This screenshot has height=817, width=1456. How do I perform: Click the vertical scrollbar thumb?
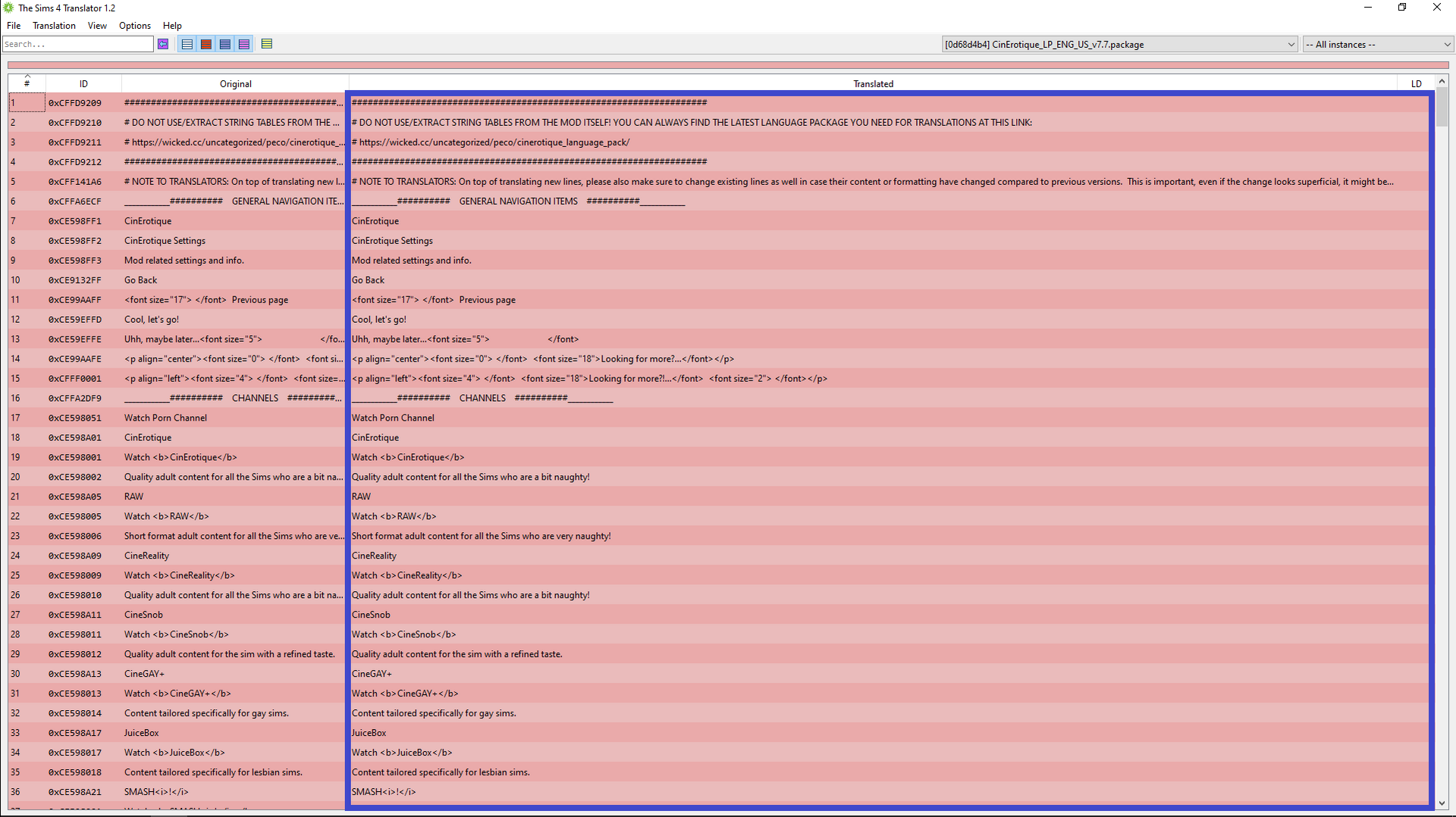coord(1442,108)
